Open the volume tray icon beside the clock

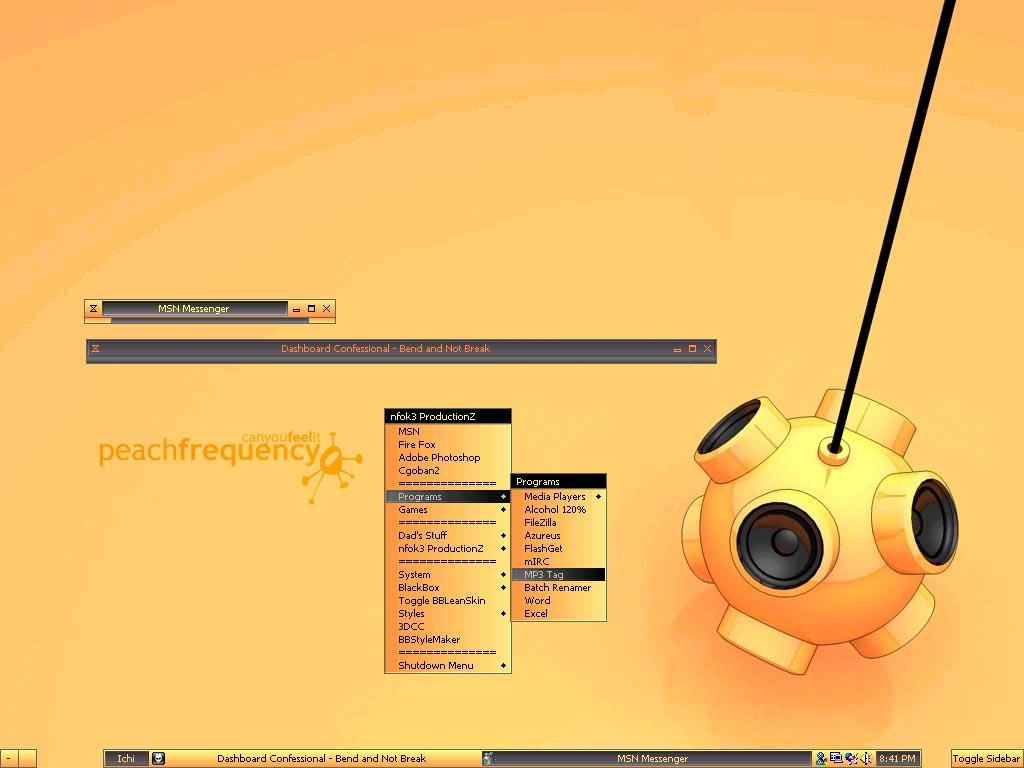tap(866, 758)
